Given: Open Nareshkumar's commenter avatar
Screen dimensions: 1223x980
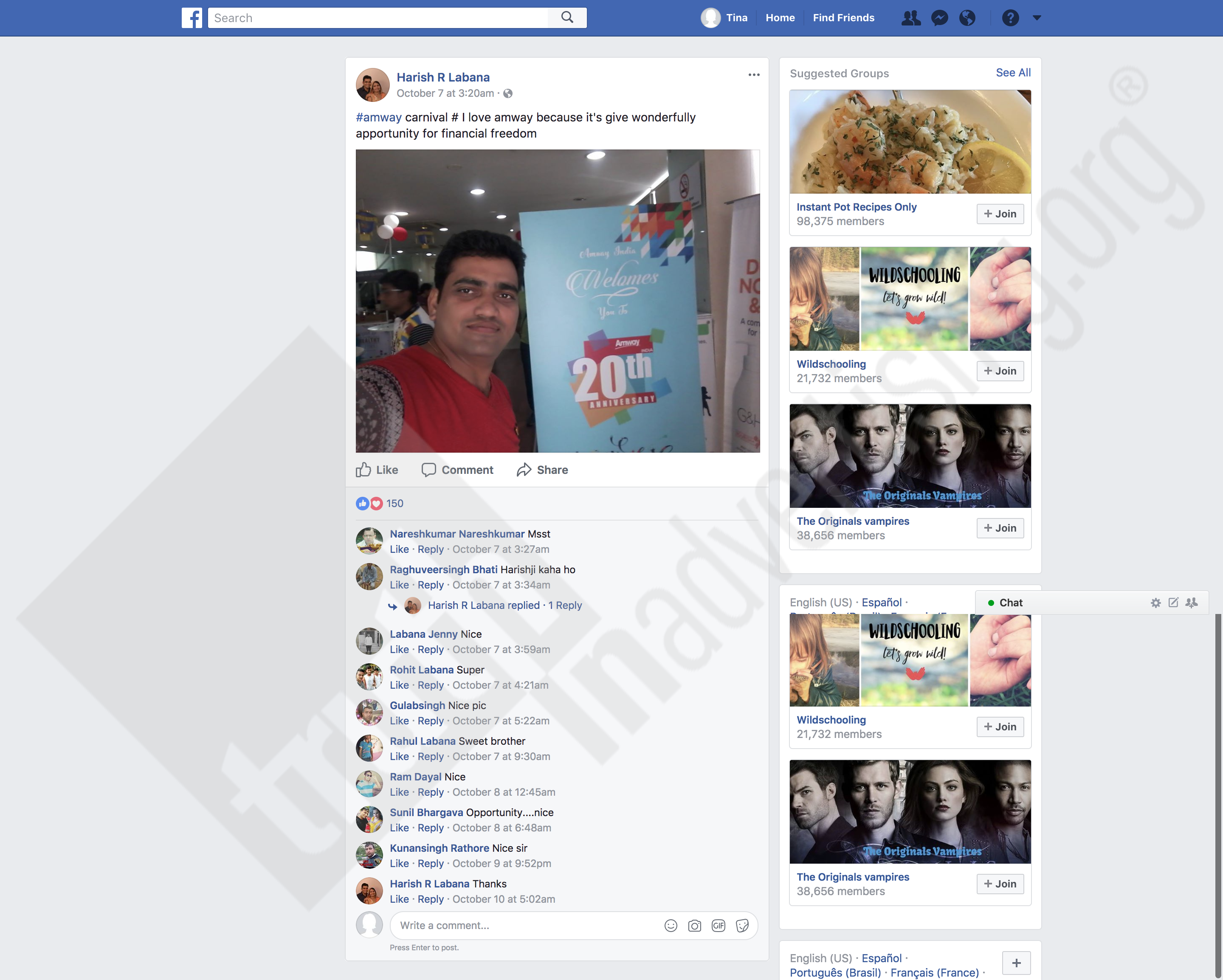Looking at the screenshot, I should [369, 541].
